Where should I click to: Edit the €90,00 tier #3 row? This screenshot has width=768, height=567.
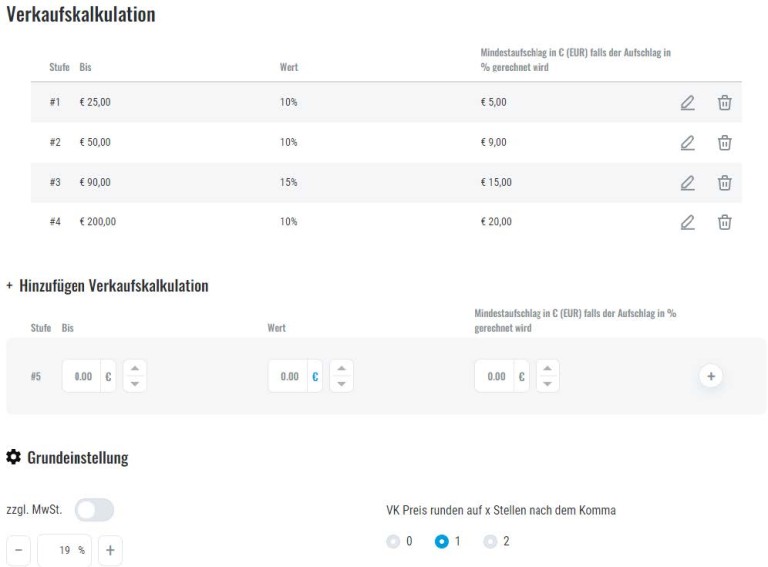[687, 182]
